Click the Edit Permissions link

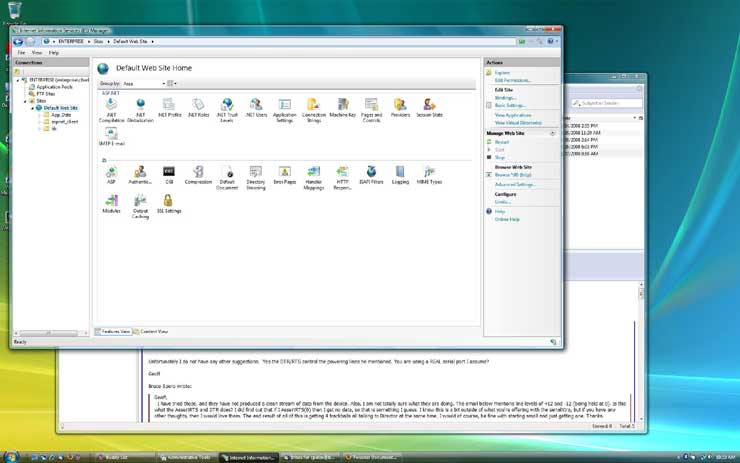513,80
